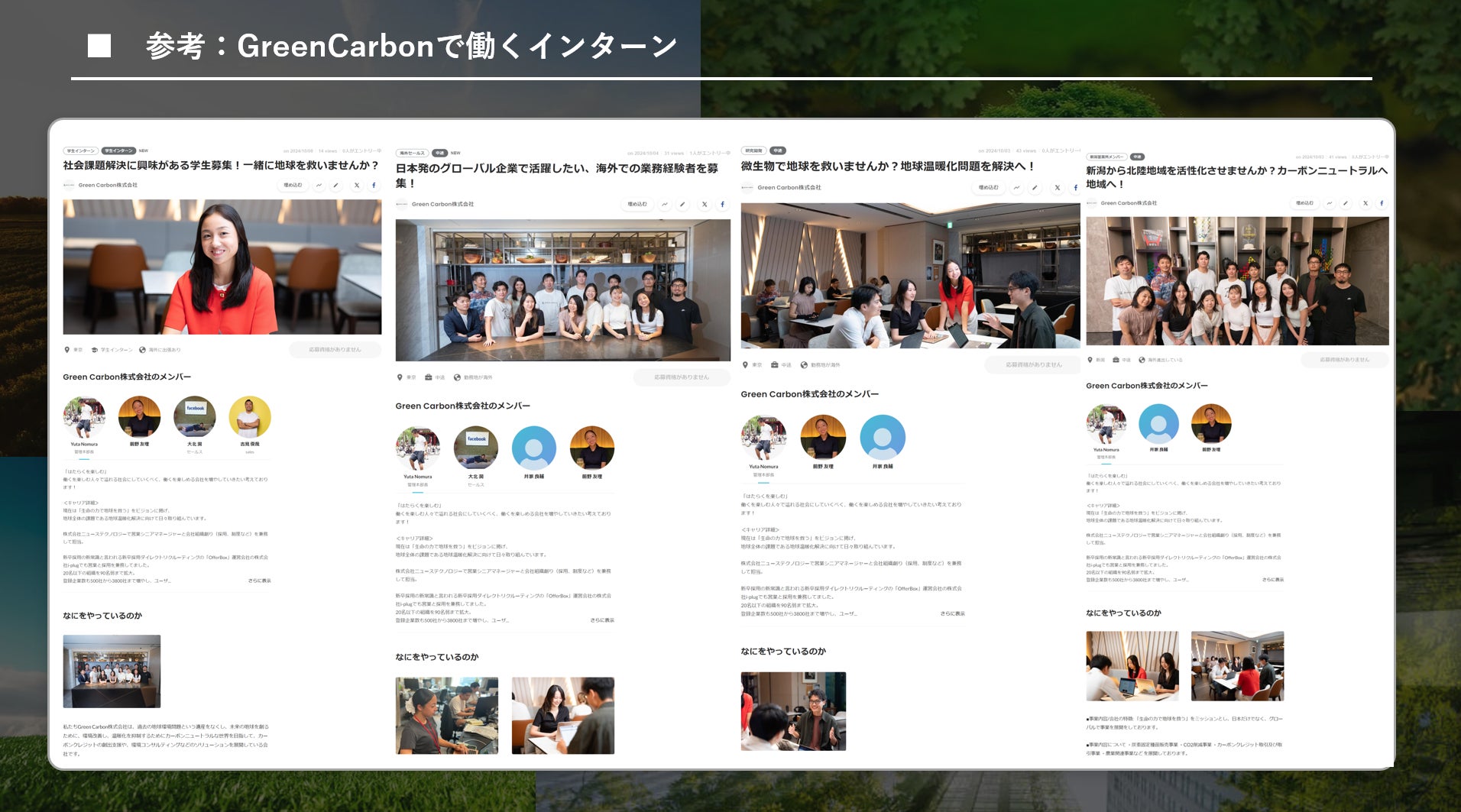
Task: Click the 海外セールス tag
Action: (412, 153)
